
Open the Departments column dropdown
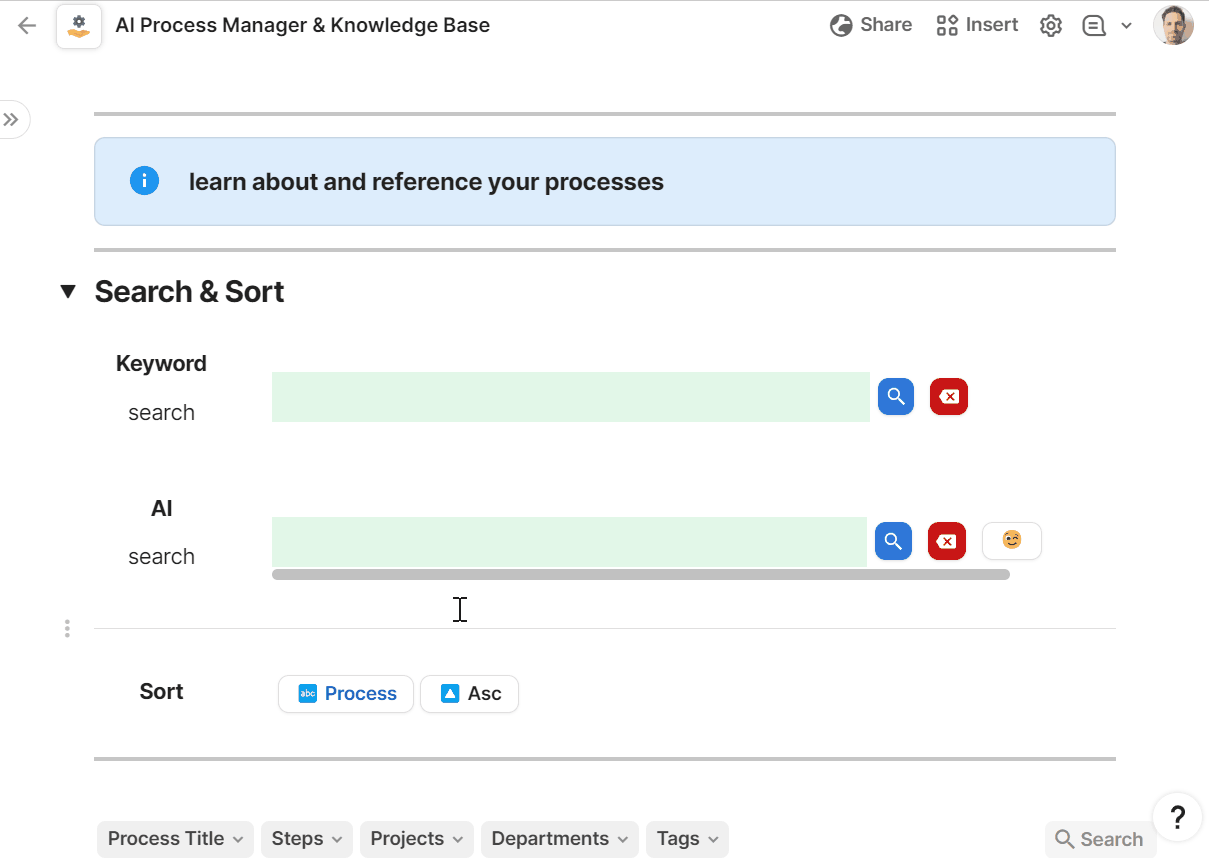click(x=559, y=839)
